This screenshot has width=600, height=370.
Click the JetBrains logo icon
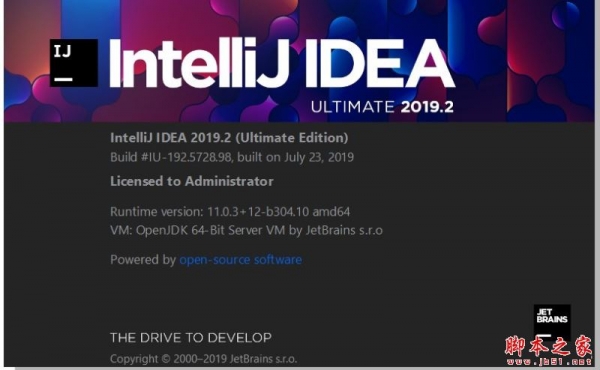(552, 322)
